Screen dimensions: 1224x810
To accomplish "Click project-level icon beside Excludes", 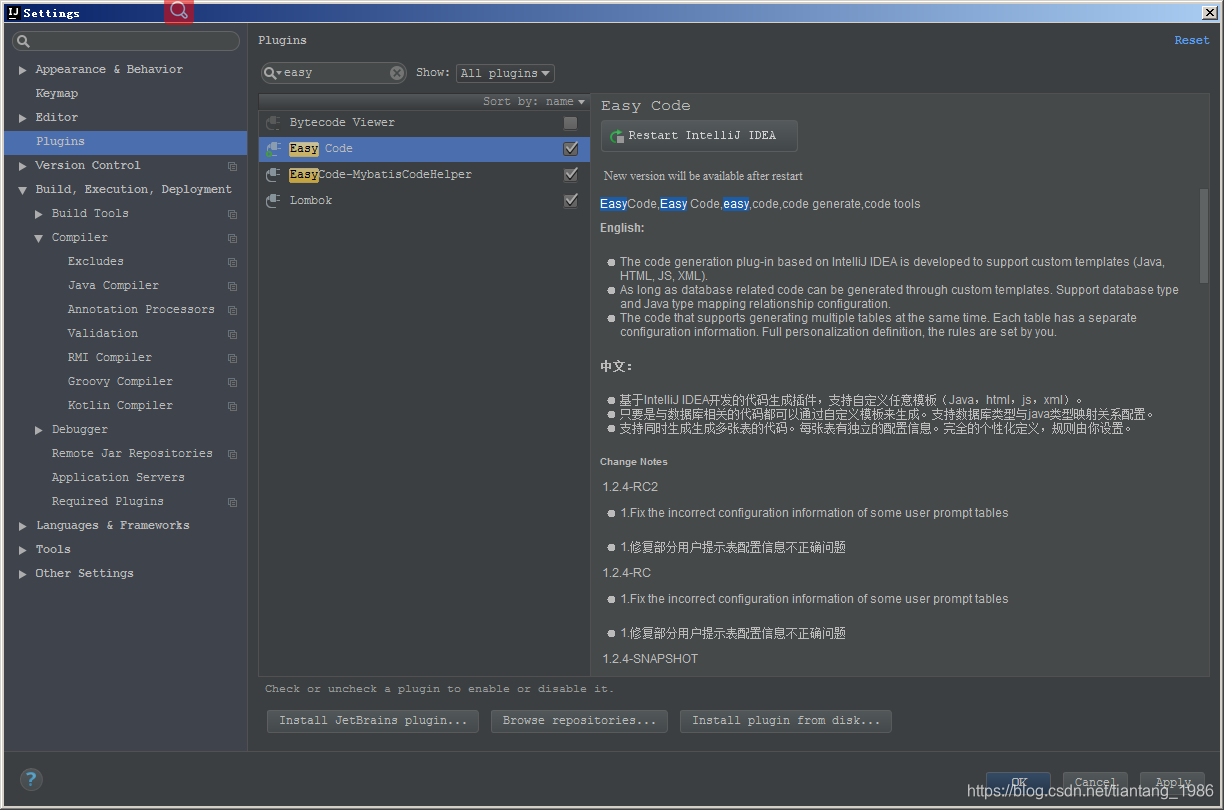I will coord(232,262).
